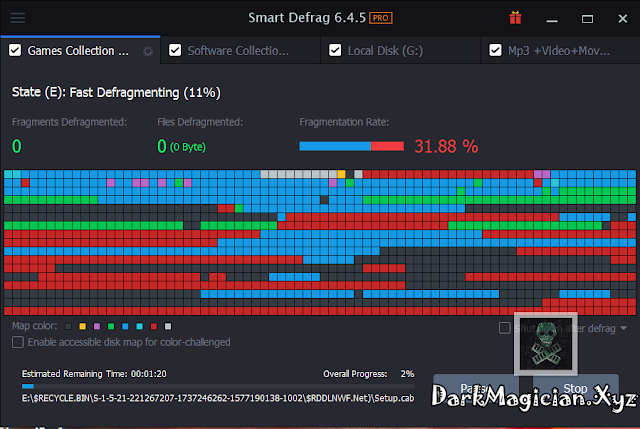This screenshot has height=429, width=640.
Task: Pause the defragmentation process
Action: pos(476,388)
